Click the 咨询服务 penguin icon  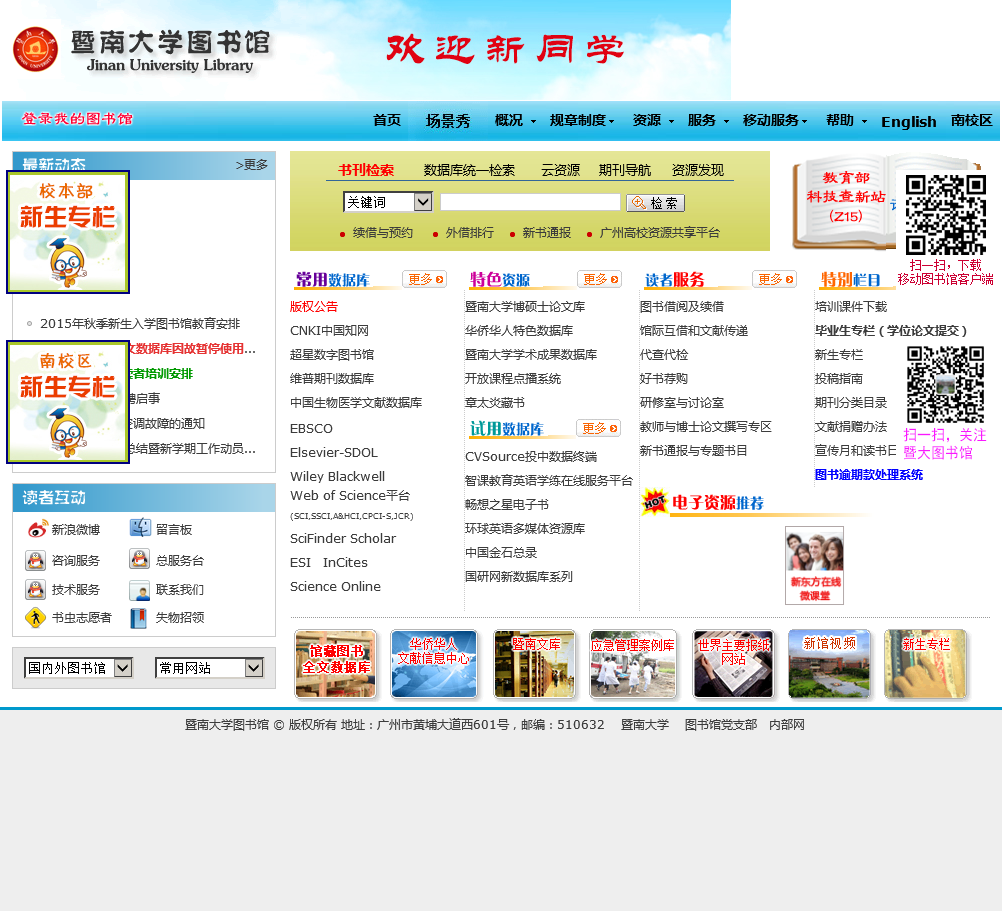click(x=36, y=560)
